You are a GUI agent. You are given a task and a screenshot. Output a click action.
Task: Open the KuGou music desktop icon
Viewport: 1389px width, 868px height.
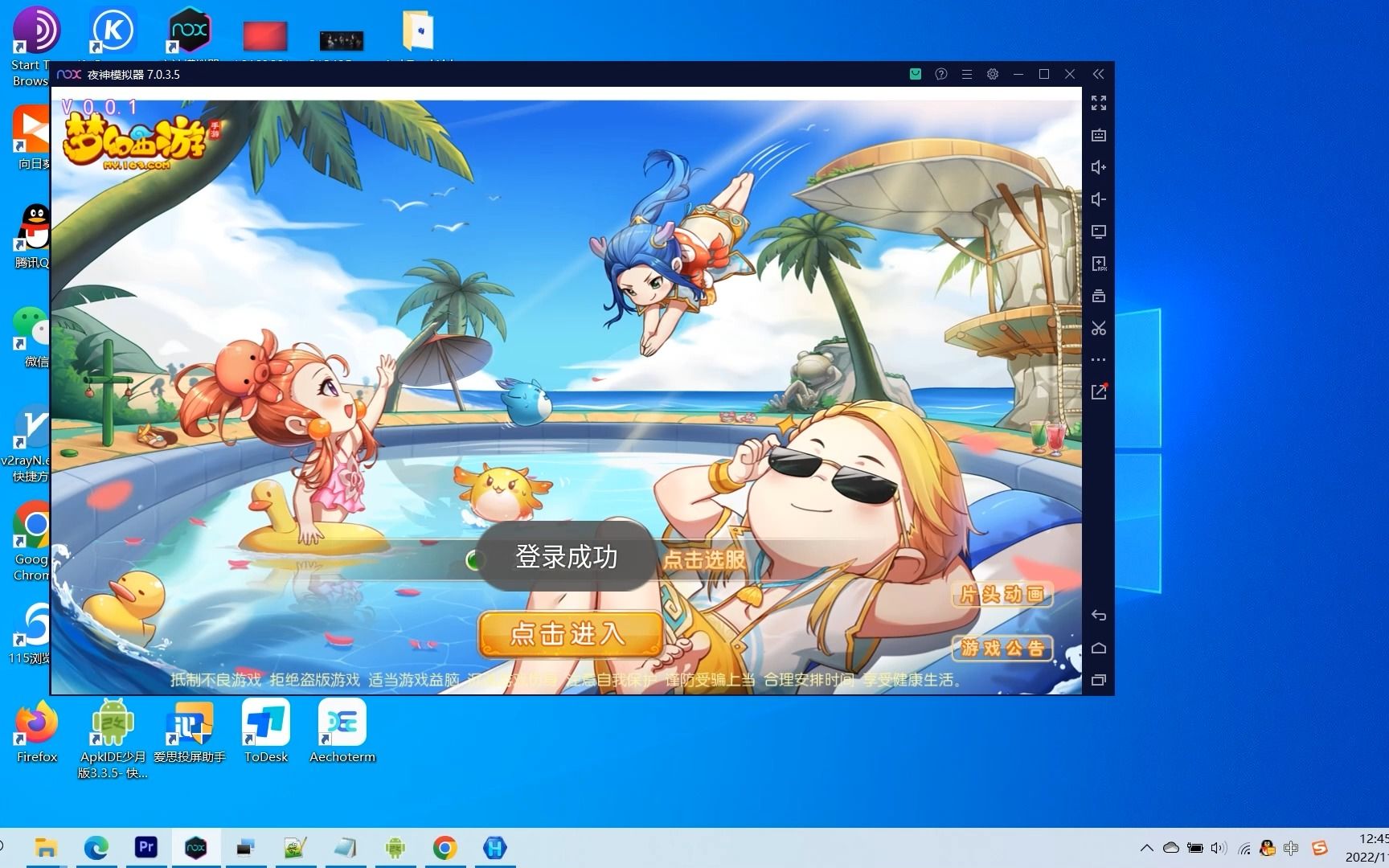pos(113,31)
